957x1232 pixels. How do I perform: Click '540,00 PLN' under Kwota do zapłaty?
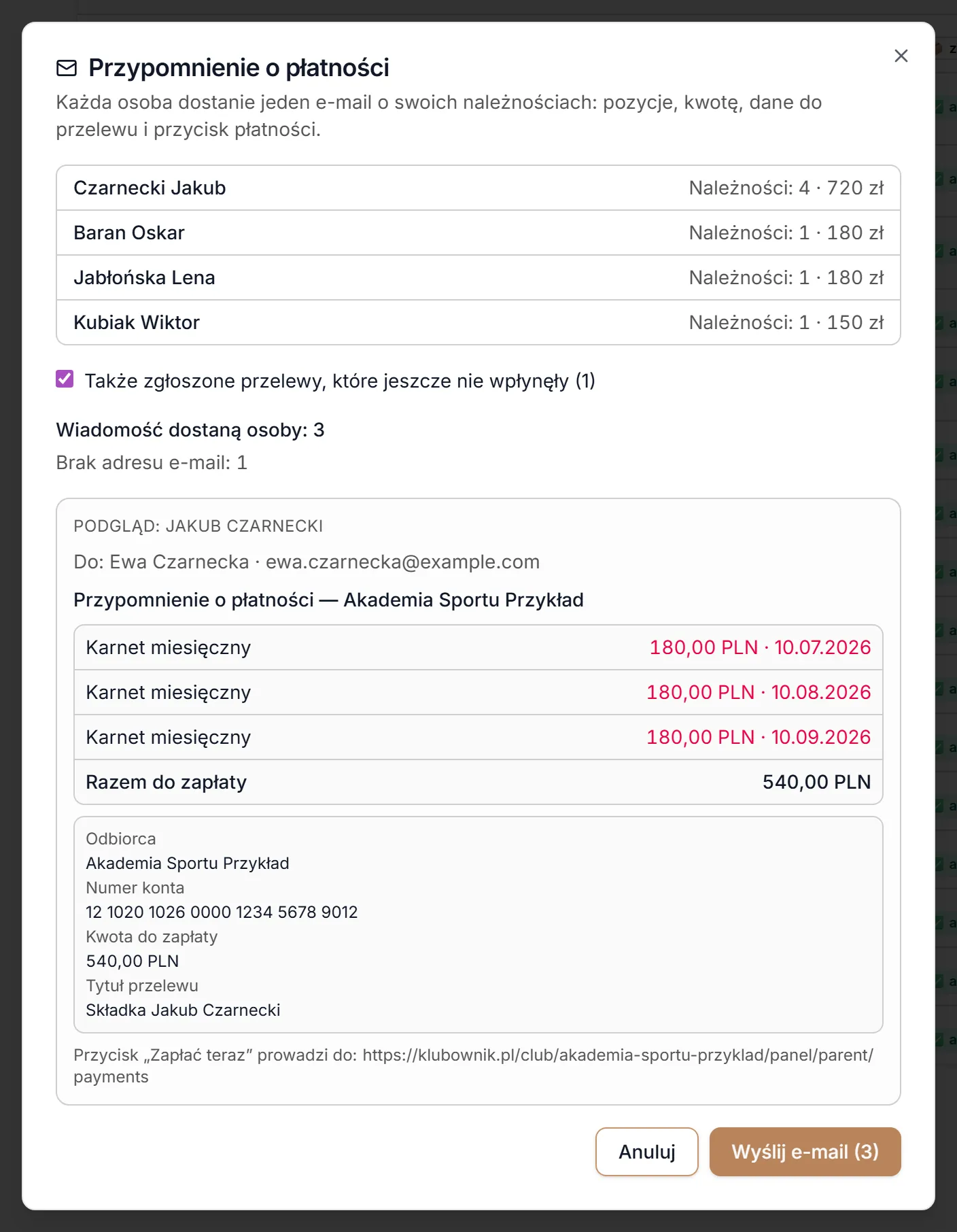(x=133, y=961)
